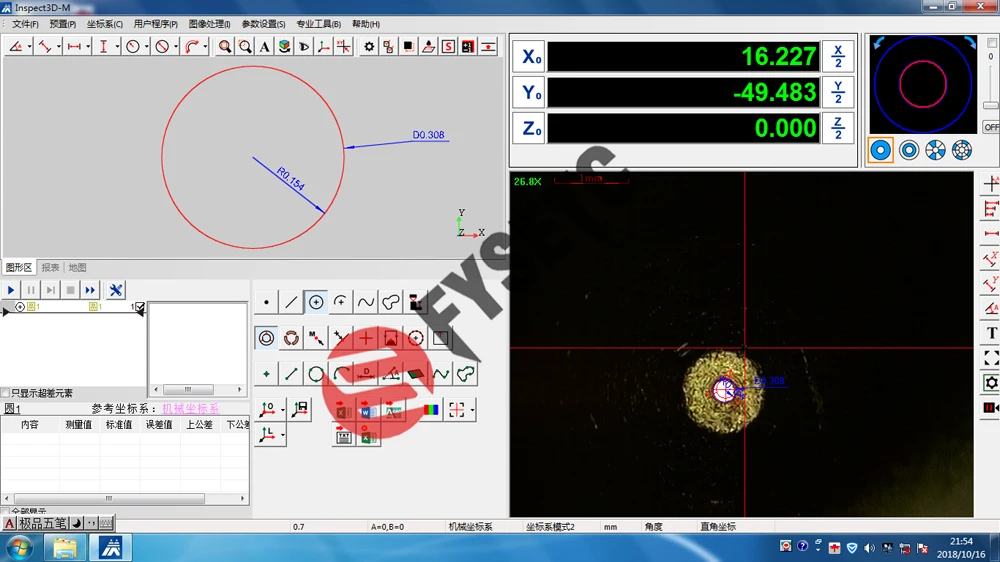Open settings gear in top toolbar
The height and width of the screenshot is (562, 1000).
point(369,47)
